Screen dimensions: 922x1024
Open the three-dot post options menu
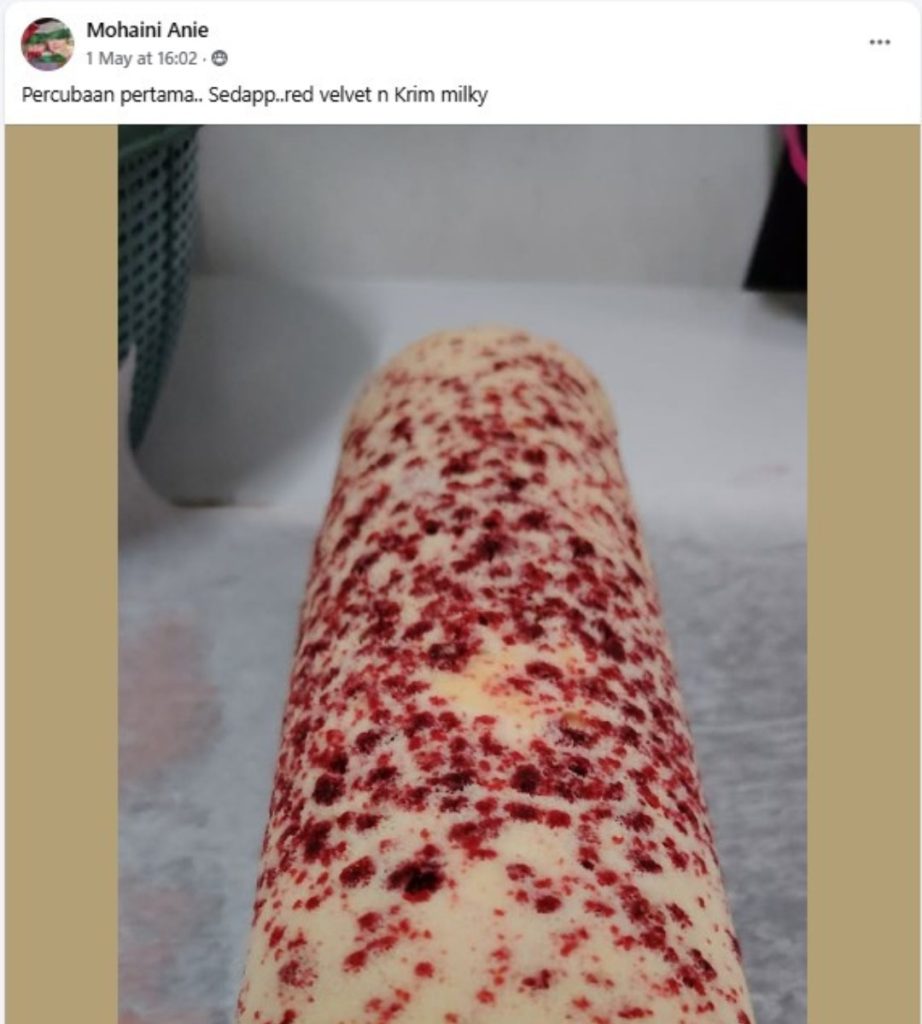click(x=880, y=42)
